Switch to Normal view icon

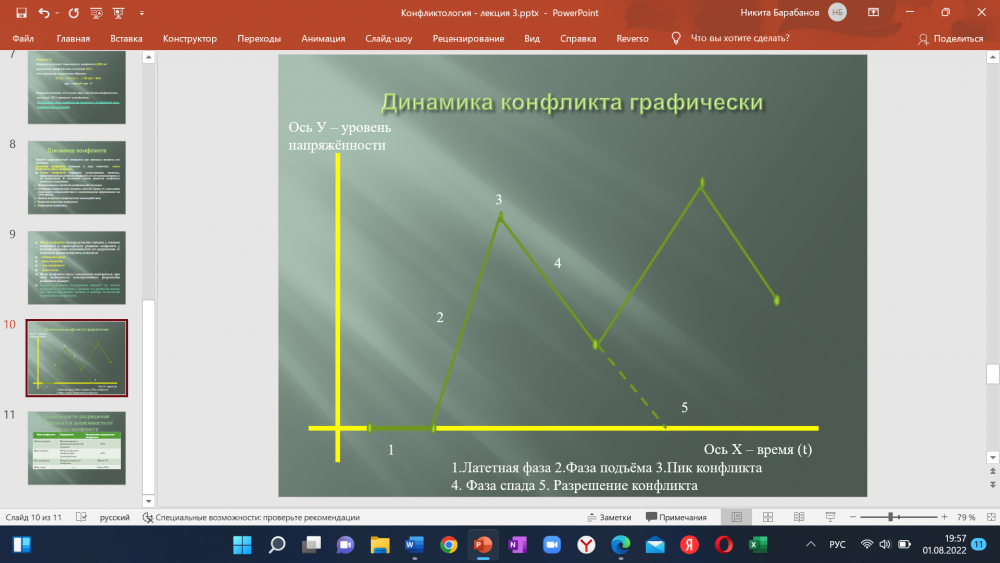click(737, 517)
